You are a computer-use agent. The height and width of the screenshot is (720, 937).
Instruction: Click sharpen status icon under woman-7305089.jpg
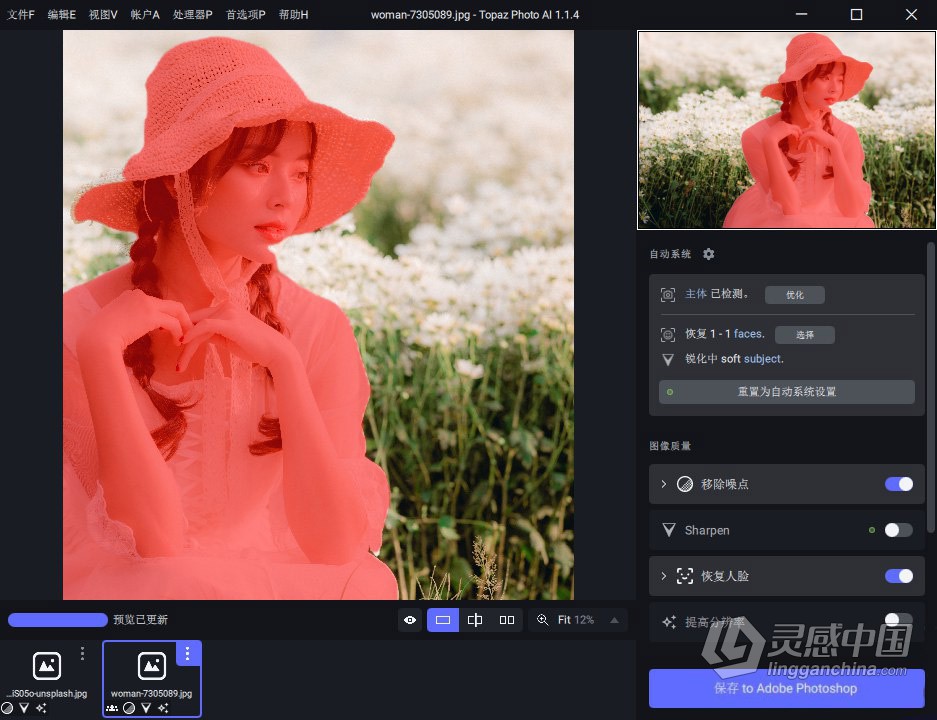146,708
